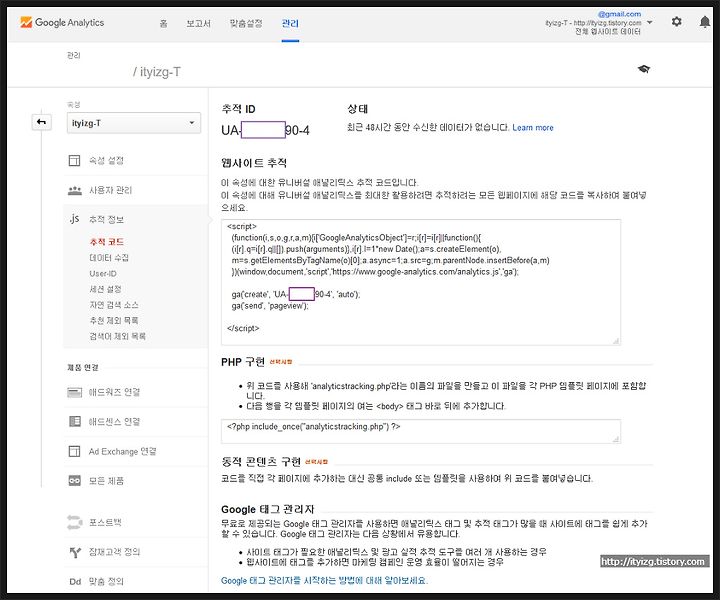720x600 pixels.
Task: Click the 속성 설정 menu label
Action: (x=106, y=160)
